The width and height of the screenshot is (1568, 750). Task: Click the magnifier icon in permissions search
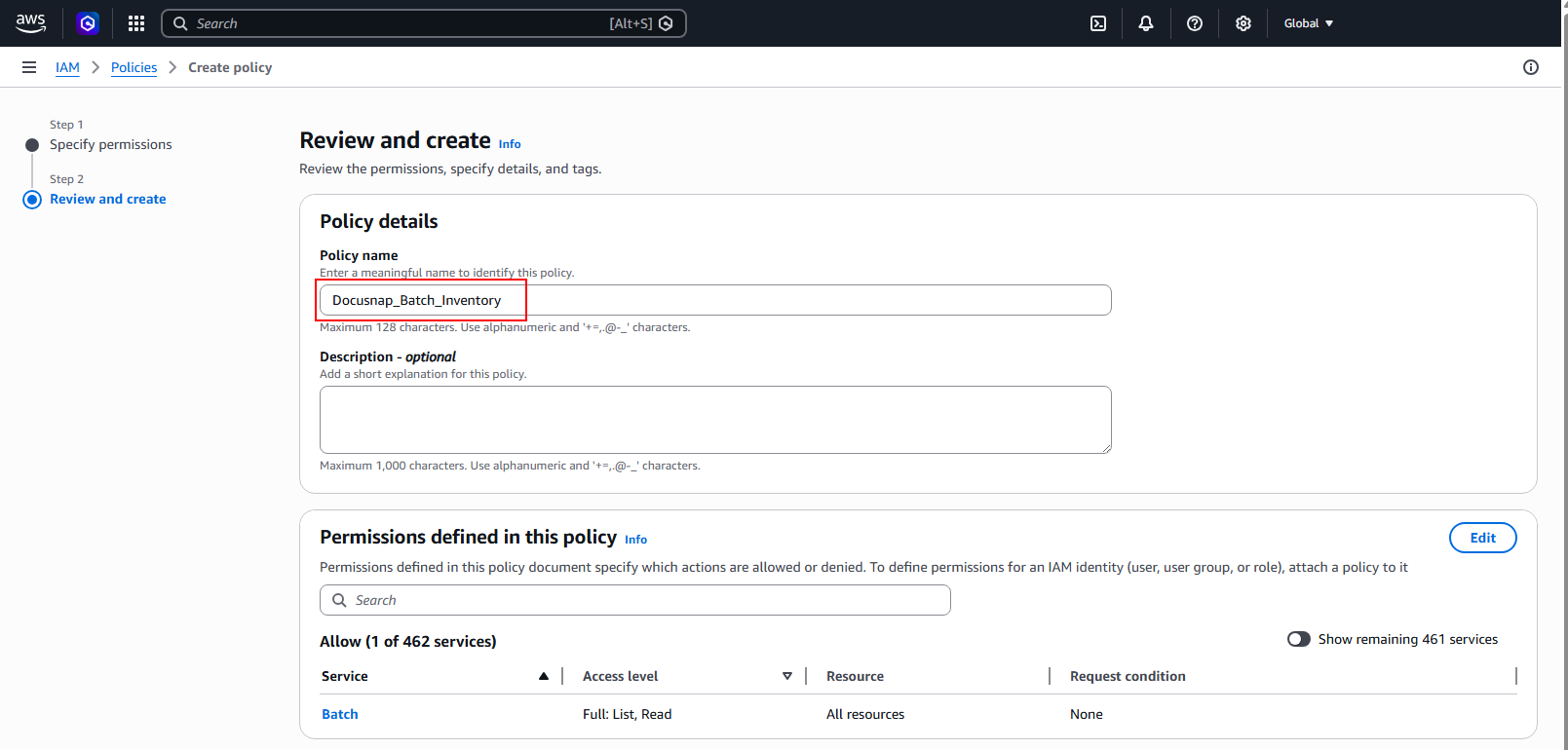pyautogui.click(x=339, y=600)
